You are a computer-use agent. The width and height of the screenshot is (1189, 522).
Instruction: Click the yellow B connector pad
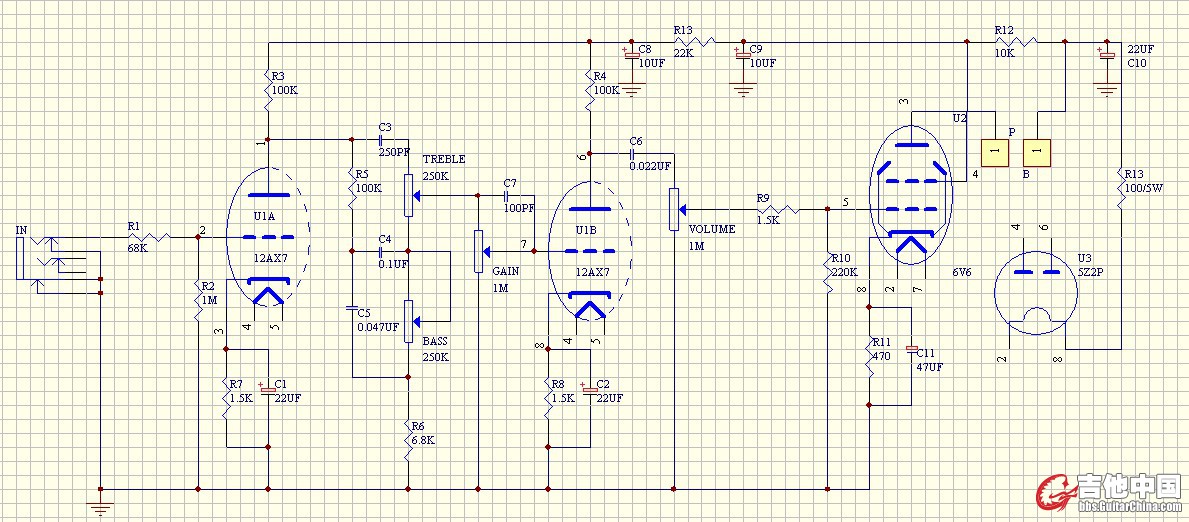click(x=1036, y=152)
